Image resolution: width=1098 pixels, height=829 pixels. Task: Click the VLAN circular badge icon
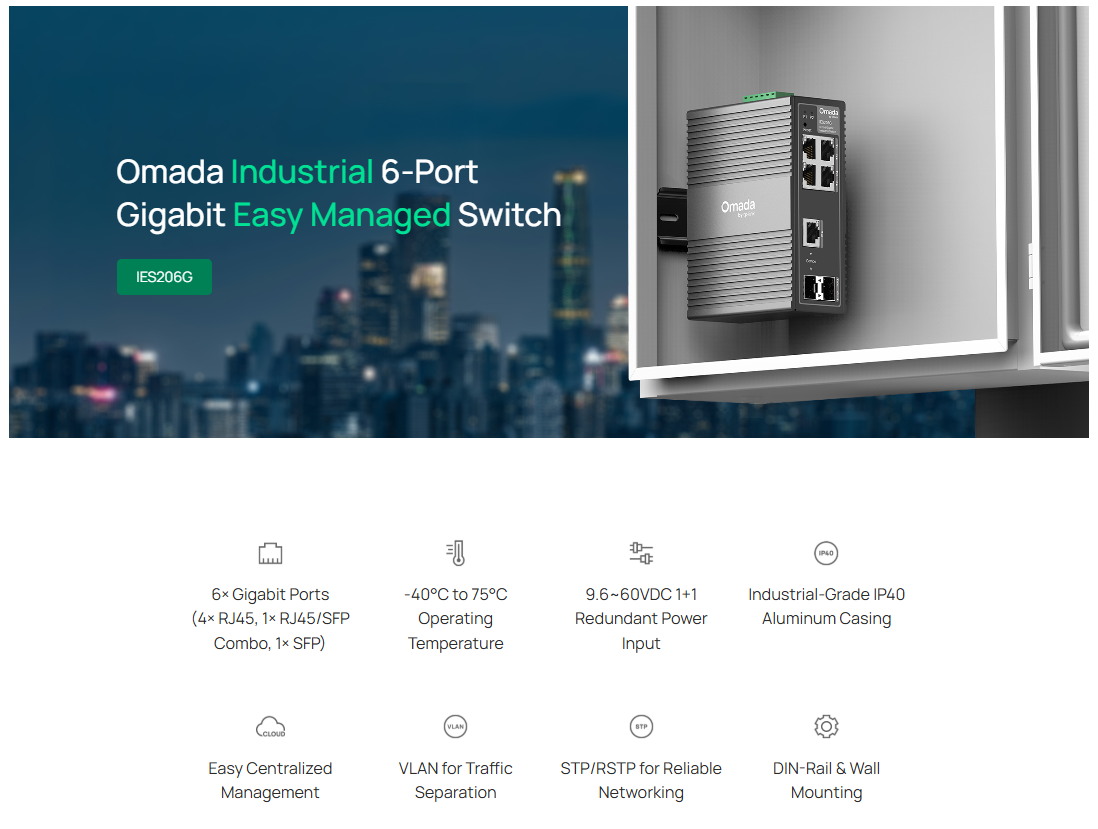(x=456, y=726)
